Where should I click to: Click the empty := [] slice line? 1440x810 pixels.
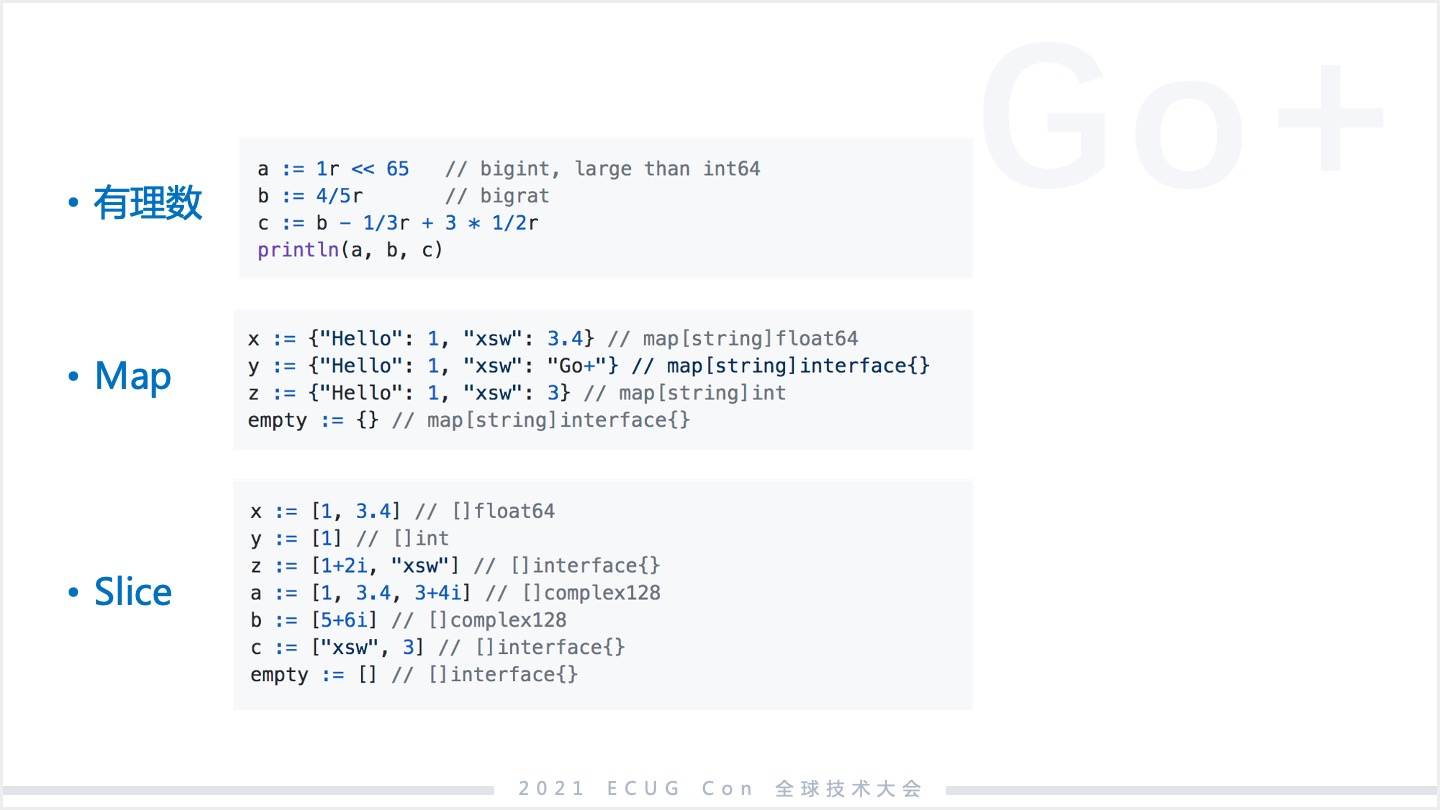click(414, 675)
